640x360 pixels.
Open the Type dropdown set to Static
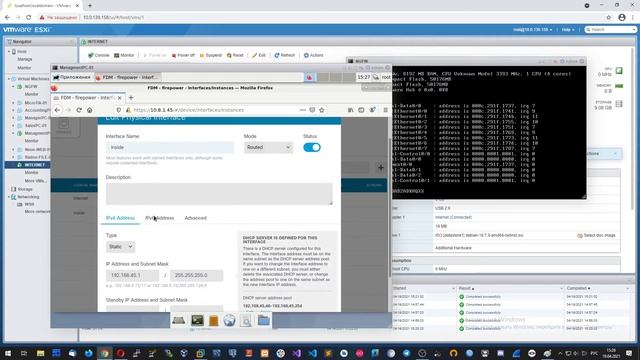click(x=120, y=247)
